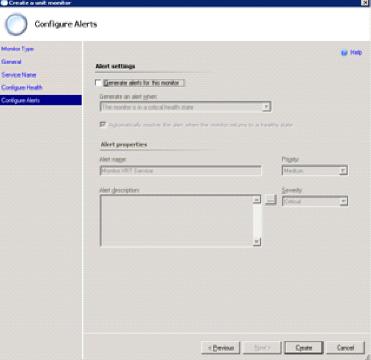Enable Generate alerts for this monitor checkbox
Image resolution: width=371 pixels, height=360 pixels.
(99, 83)
